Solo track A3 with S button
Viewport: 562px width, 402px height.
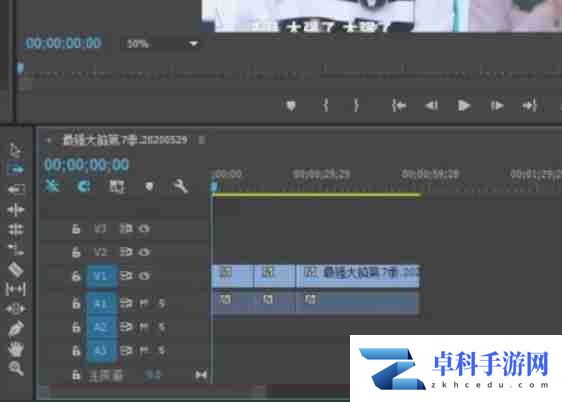point(162,350)
